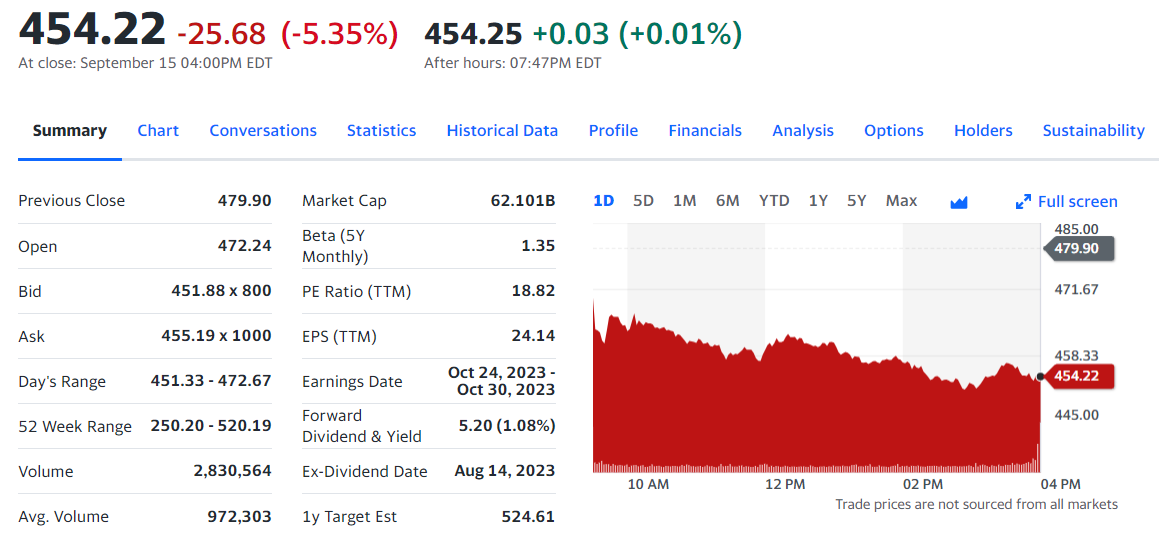Select the 5D chart range
The width and height of the screenshot is (1159, 552).
(643, 201)
